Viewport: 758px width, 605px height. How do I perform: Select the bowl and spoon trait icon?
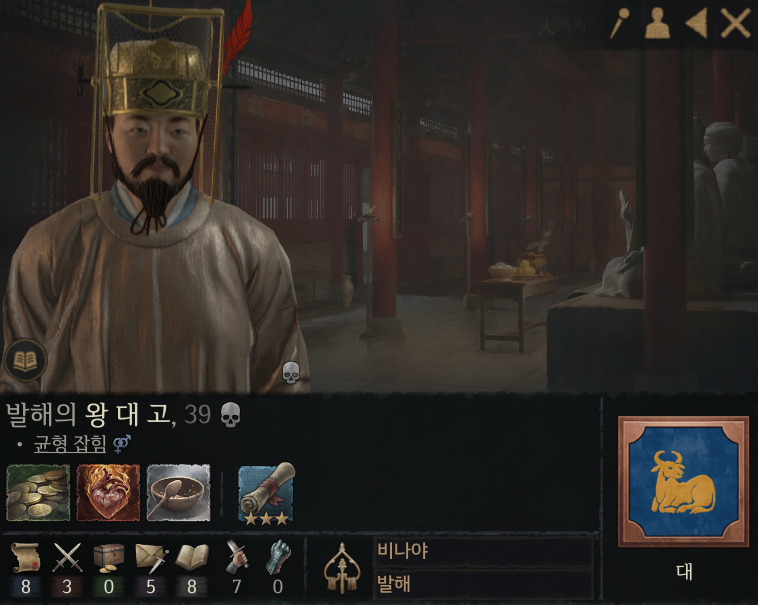(x=178, y=492)
